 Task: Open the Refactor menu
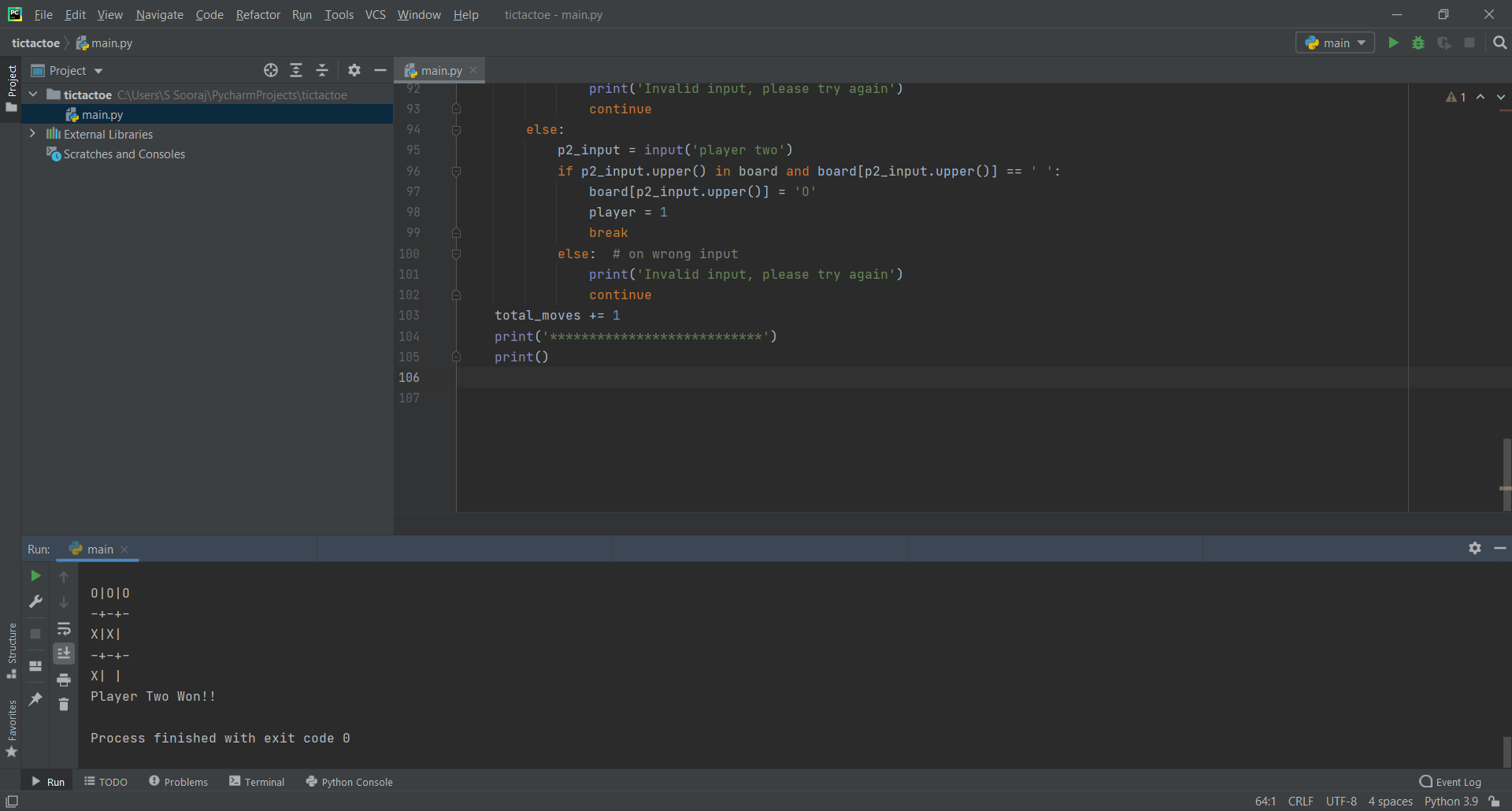click(x=258, y=14)
